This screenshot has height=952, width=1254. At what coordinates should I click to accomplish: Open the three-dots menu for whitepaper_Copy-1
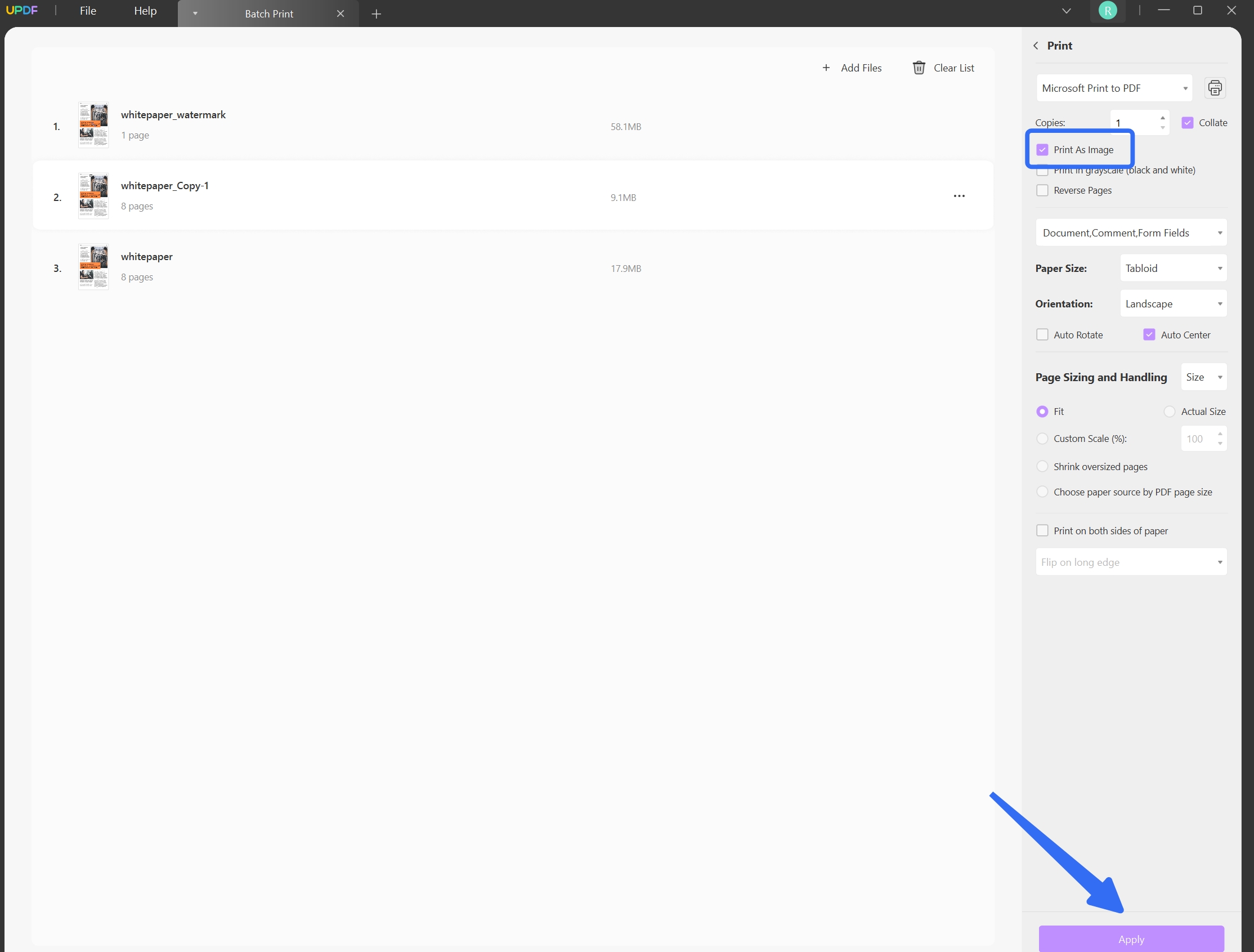(959, 196)
